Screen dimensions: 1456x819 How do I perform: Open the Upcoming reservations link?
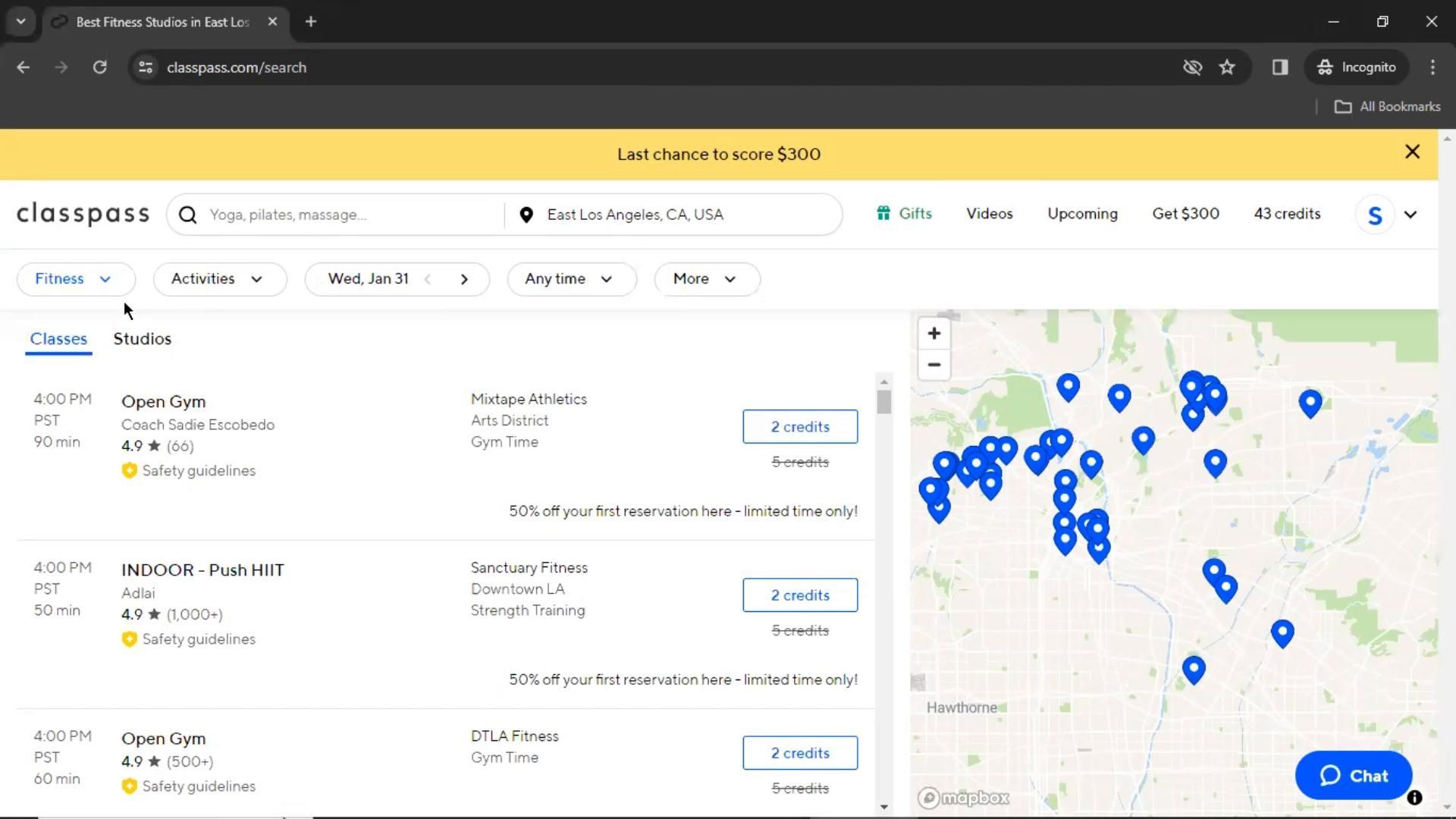(x=1081, y=214)
